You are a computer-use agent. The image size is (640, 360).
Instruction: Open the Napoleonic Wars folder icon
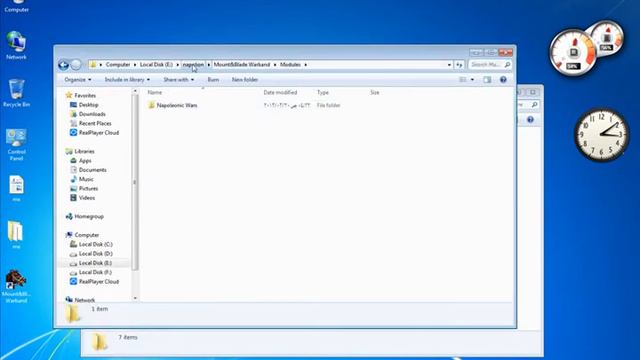click(151, 105)
